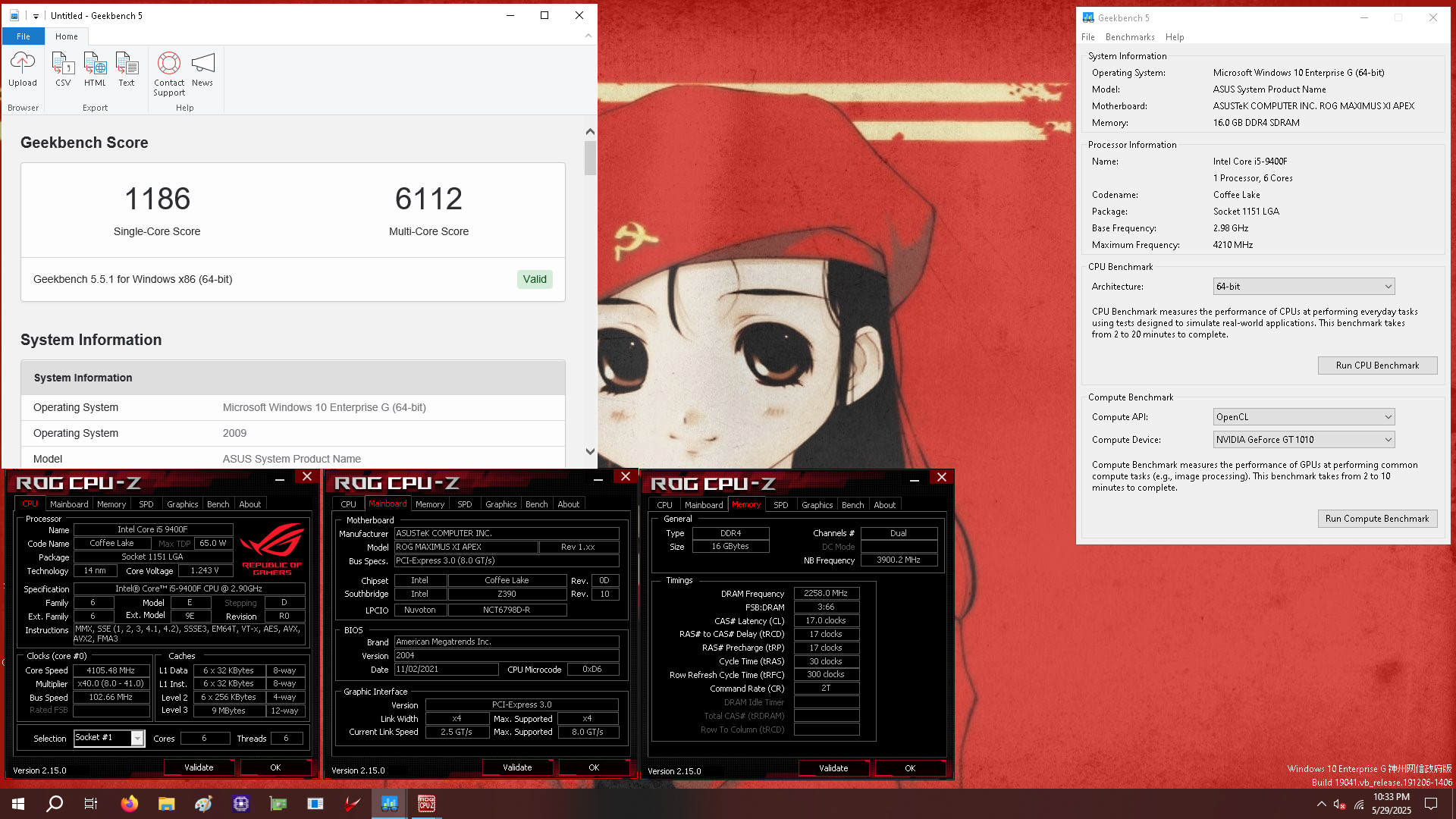Open the Action Center notification icon

pos(1432,804)
